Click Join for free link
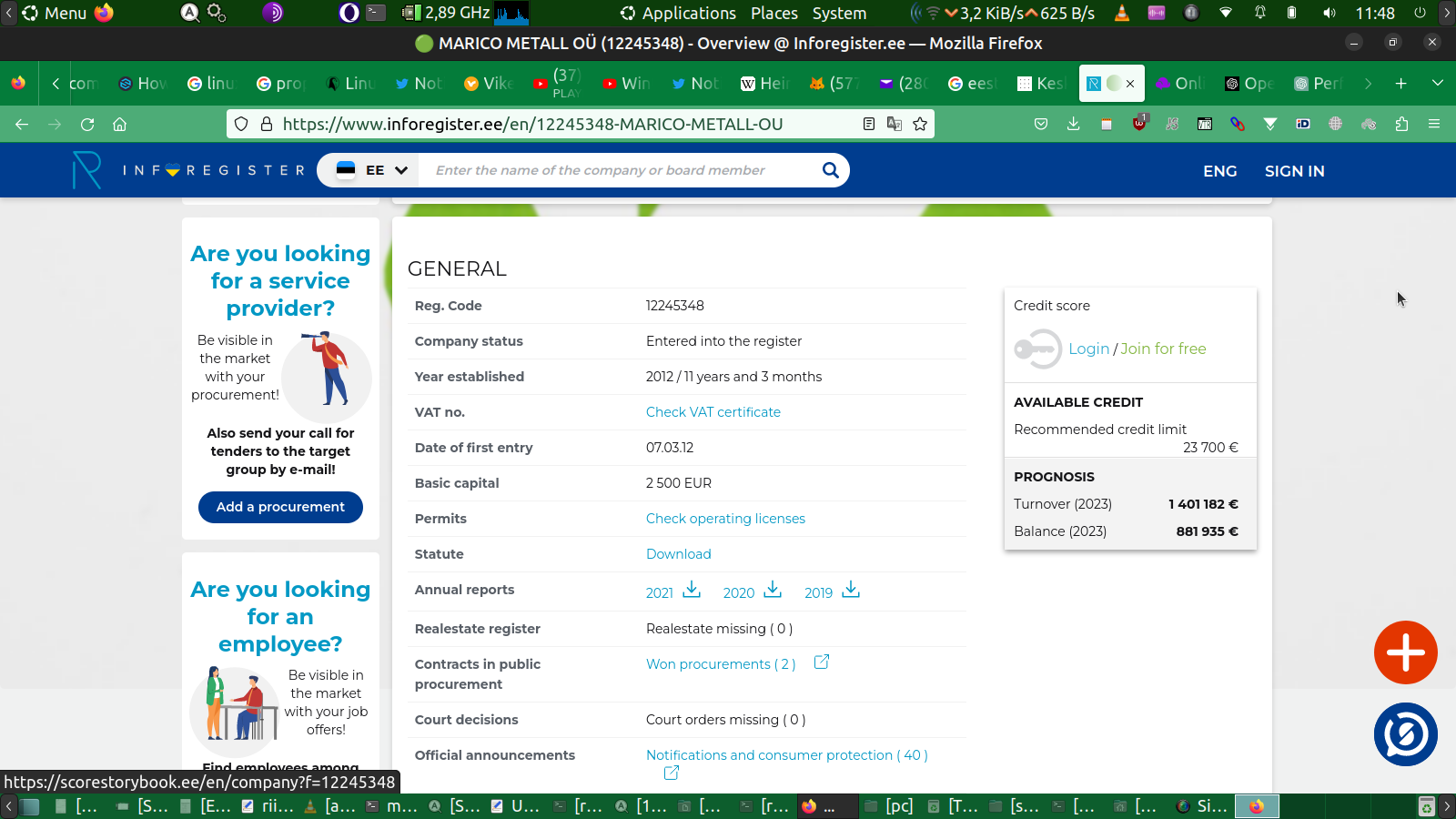Image resolution: width=1456 pixels, height=819 pixels. (1163, 349)
